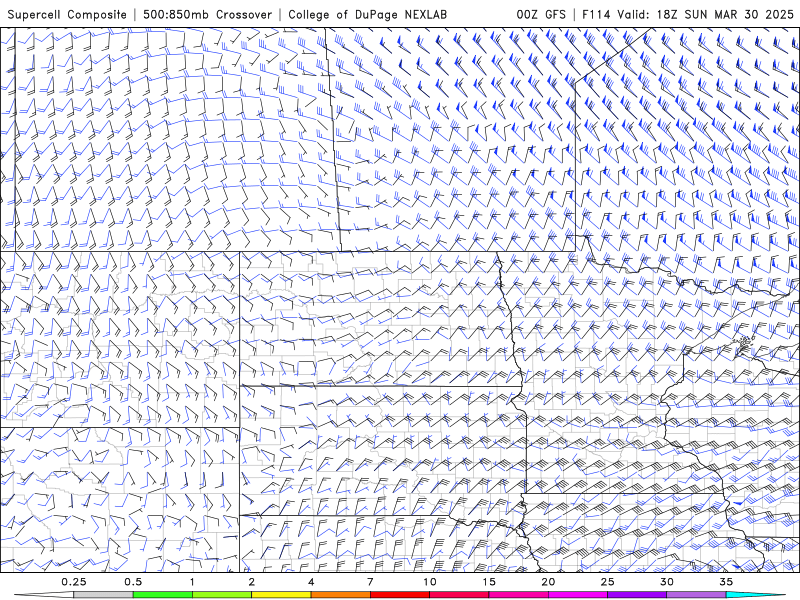The width and height of the screenshot is (800, 600).
Task: Click the red colorbar segment between 7 and 10
Action: (x=400, y=595)
